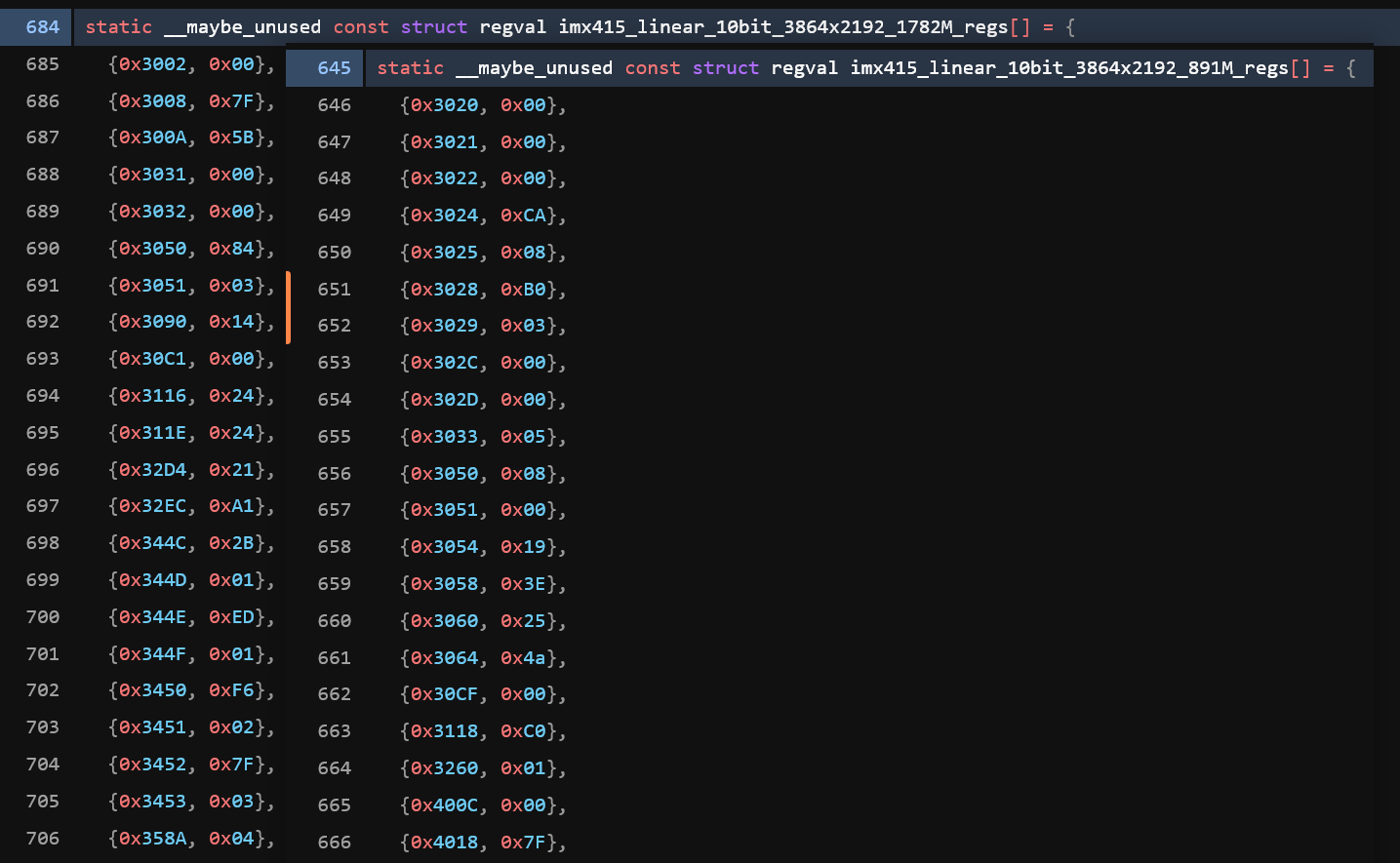Click the entry {0x3002, 0x00}
1400x863 pixels.
pyautogui.click(x=191, y=64)
